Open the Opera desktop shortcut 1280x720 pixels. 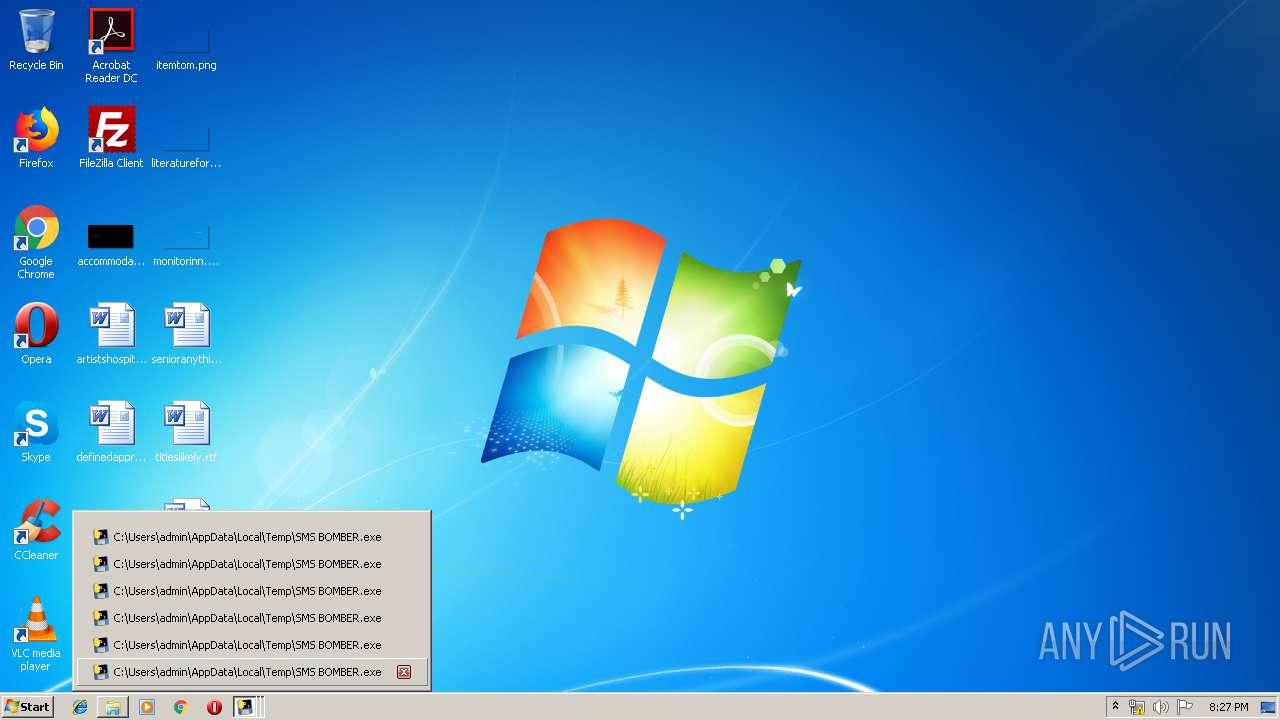[36, 334]
